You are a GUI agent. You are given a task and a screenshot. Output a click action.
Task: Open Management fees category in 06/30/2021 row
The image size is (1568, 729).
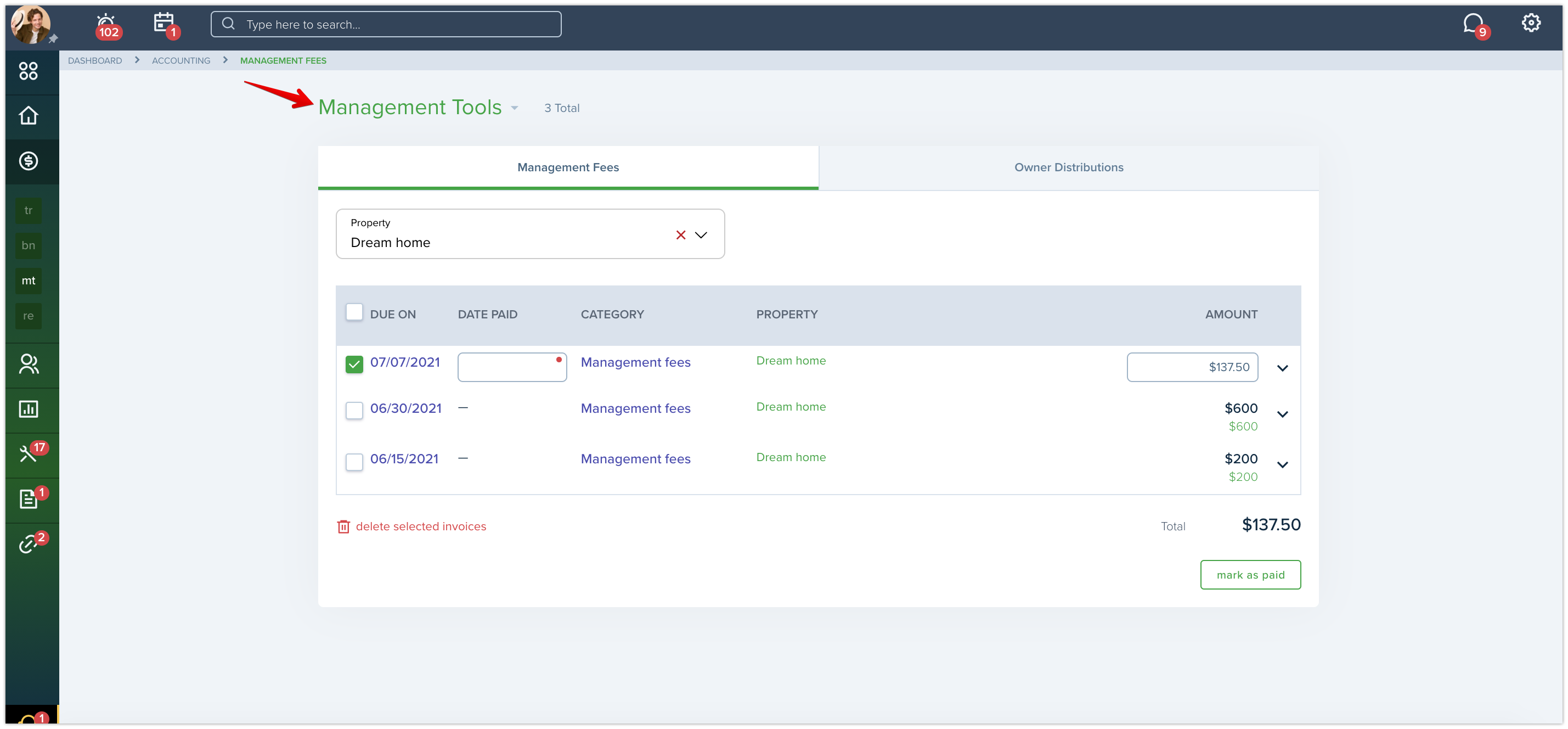coord(635,408)
